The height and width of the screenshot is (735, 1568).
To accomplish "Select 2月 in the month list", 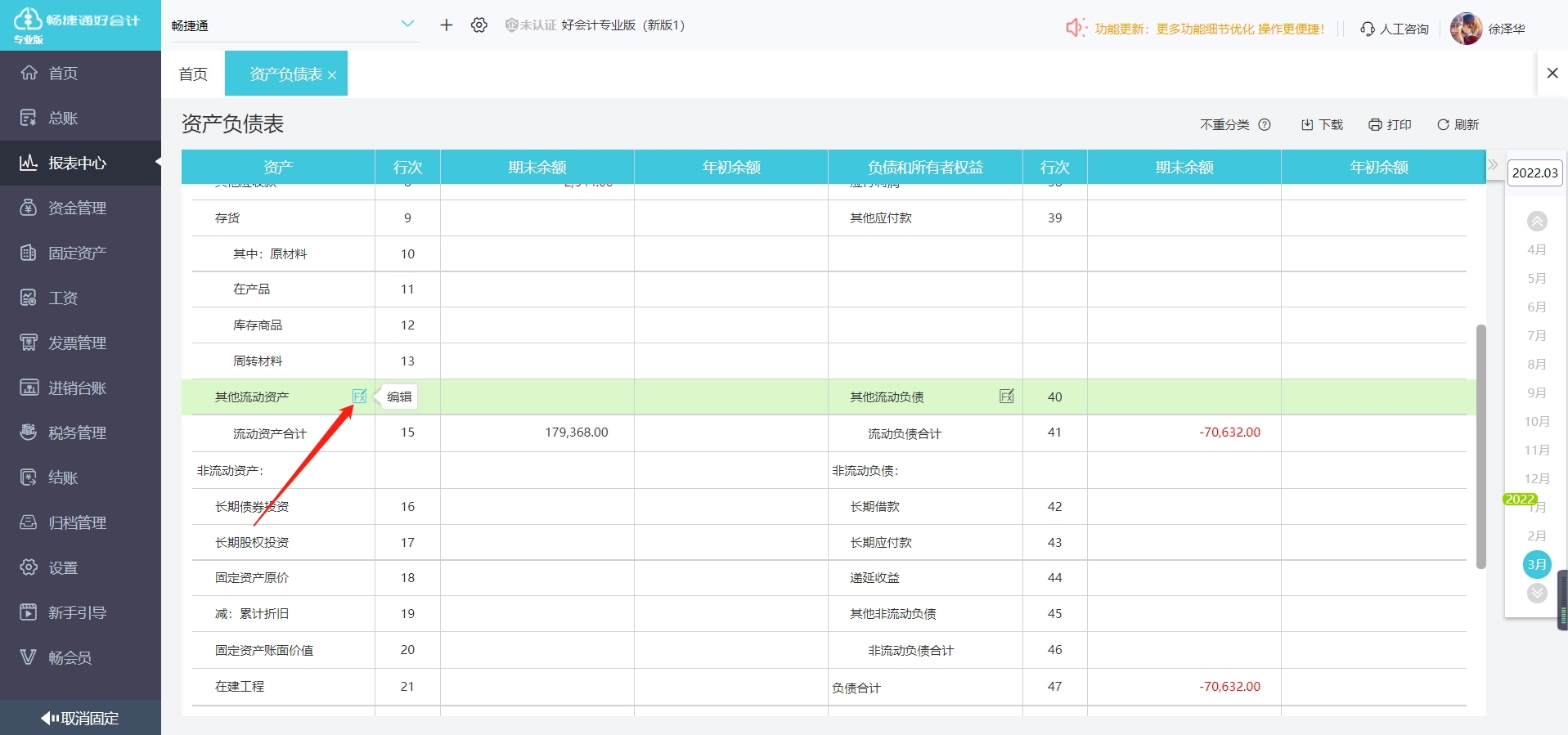I will point(1537,536).
